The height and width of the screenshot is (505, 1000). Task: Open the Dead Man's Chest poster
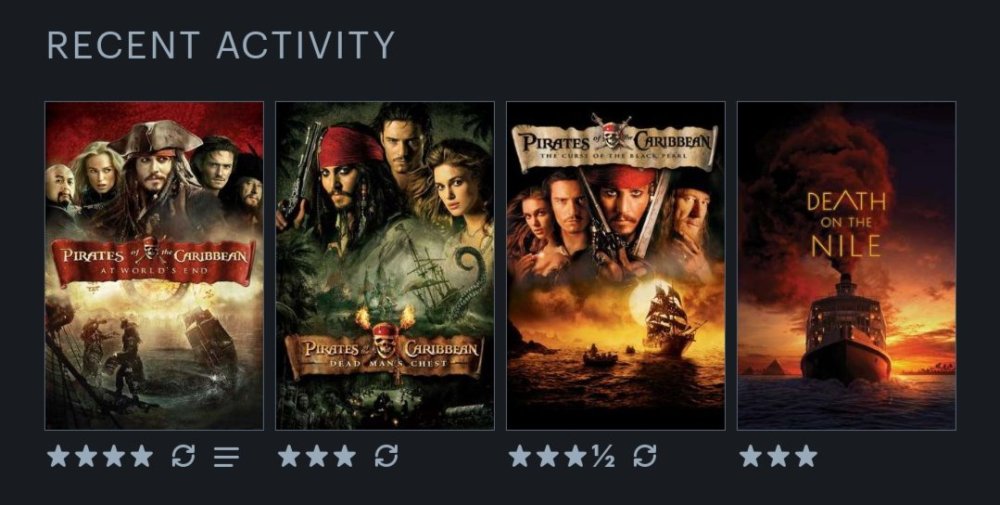click(x=385, y=265)
